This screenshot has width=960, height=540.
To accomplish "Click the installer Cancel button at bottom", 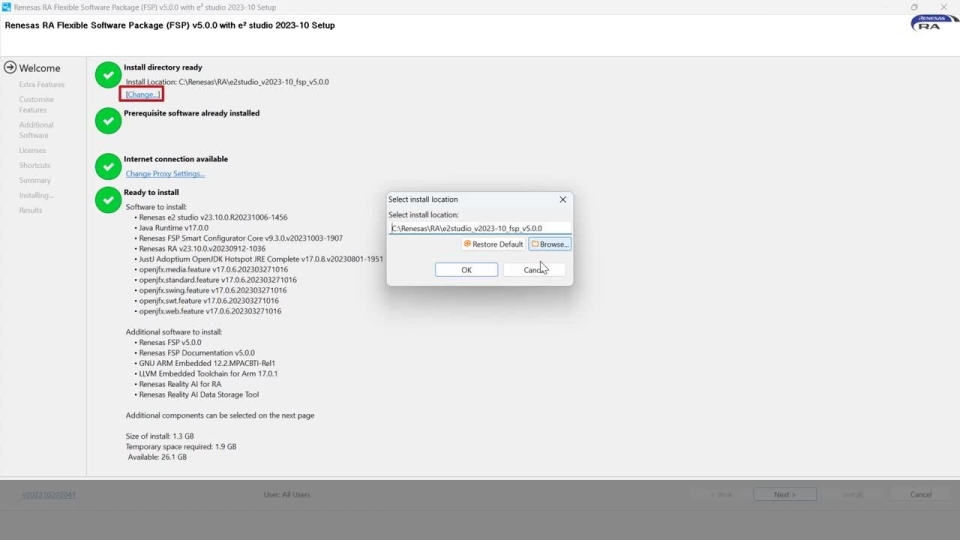I will tap(920, 495).
